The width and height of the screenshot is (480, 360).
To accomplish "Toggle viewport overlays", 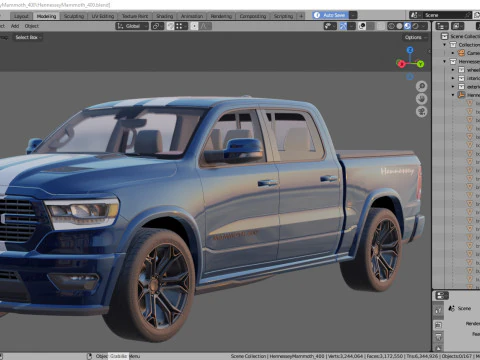I will [362, 26].
